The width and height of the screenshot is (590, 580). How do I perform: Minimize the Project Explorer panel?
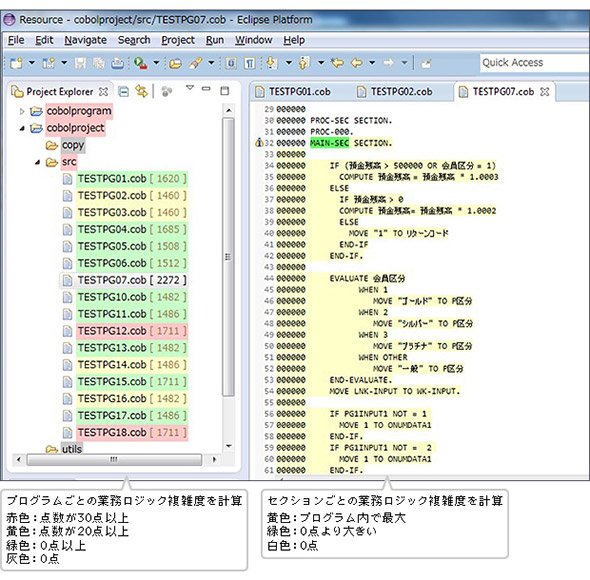(x=206, y=89)
